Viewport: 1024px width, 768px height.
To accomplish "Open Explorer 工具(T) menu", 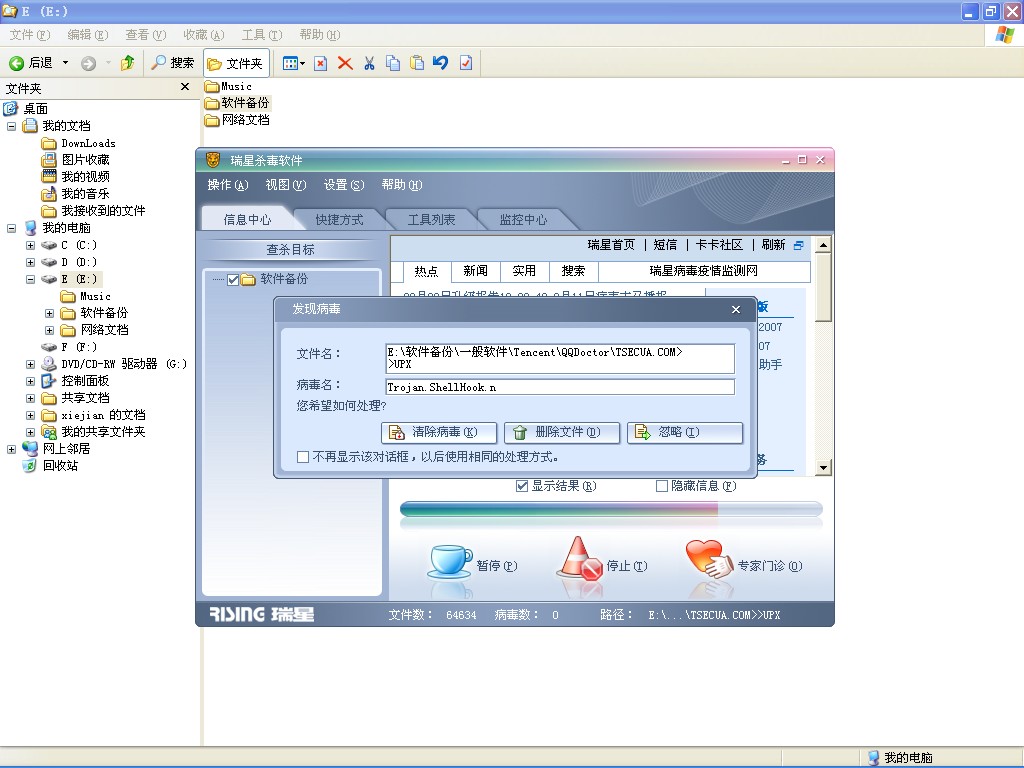I will coord(262,35).
